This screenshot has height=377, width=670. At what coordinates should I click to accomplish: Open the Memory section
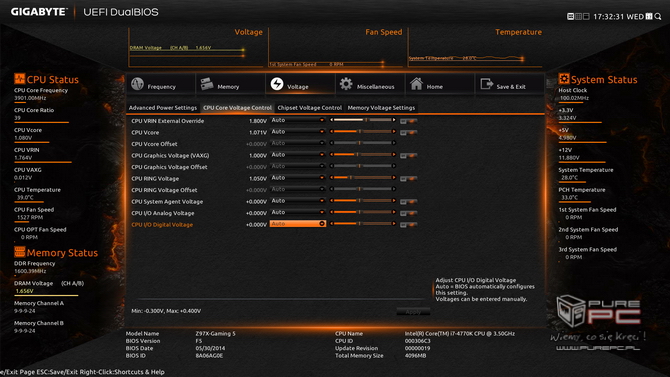pos(230,84)
